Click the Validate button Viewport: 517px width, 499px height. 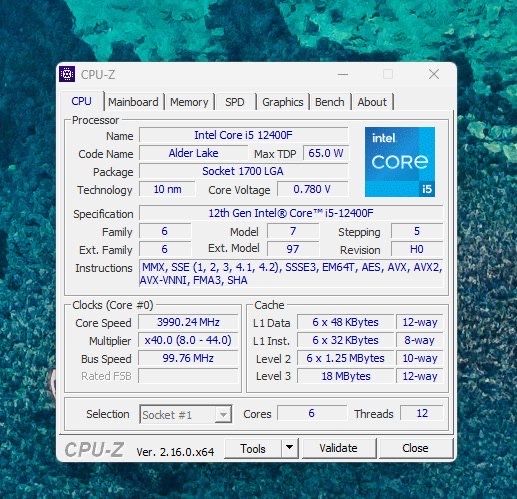pos(339,448)
